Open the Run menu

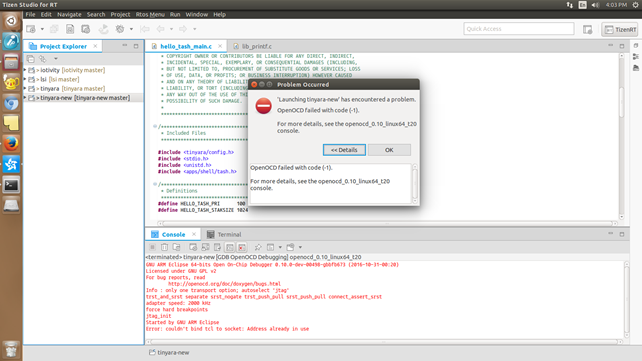coord(175,14)
